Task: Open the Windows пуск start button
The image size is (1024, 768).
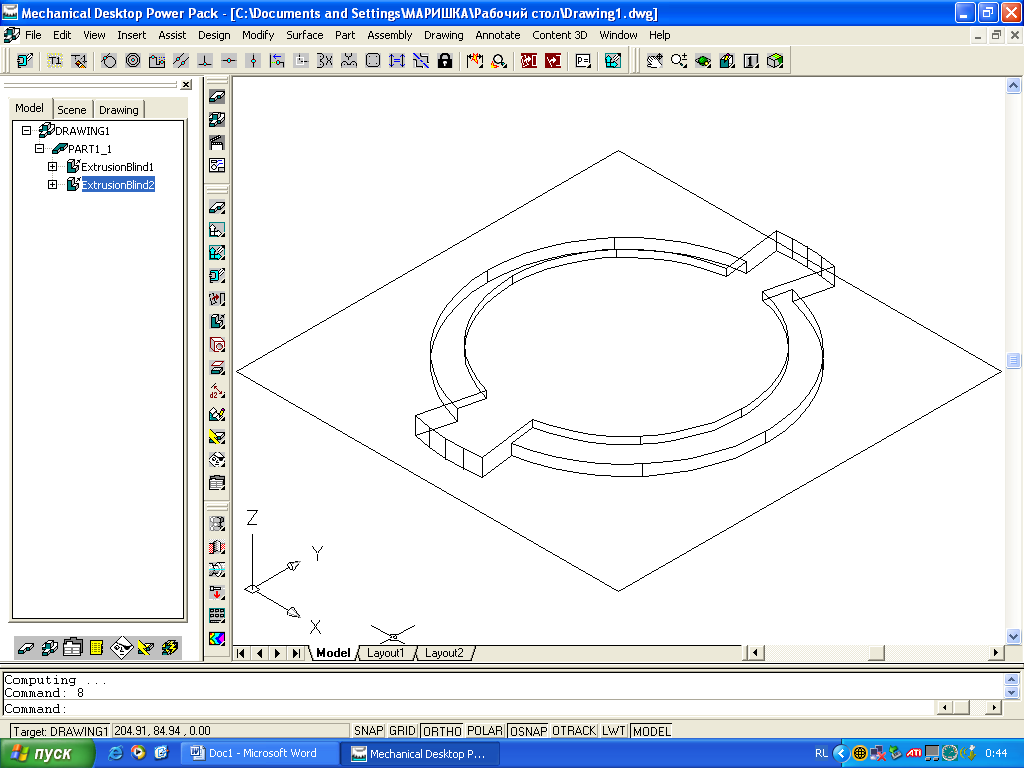Action: (x=47, y=754)
